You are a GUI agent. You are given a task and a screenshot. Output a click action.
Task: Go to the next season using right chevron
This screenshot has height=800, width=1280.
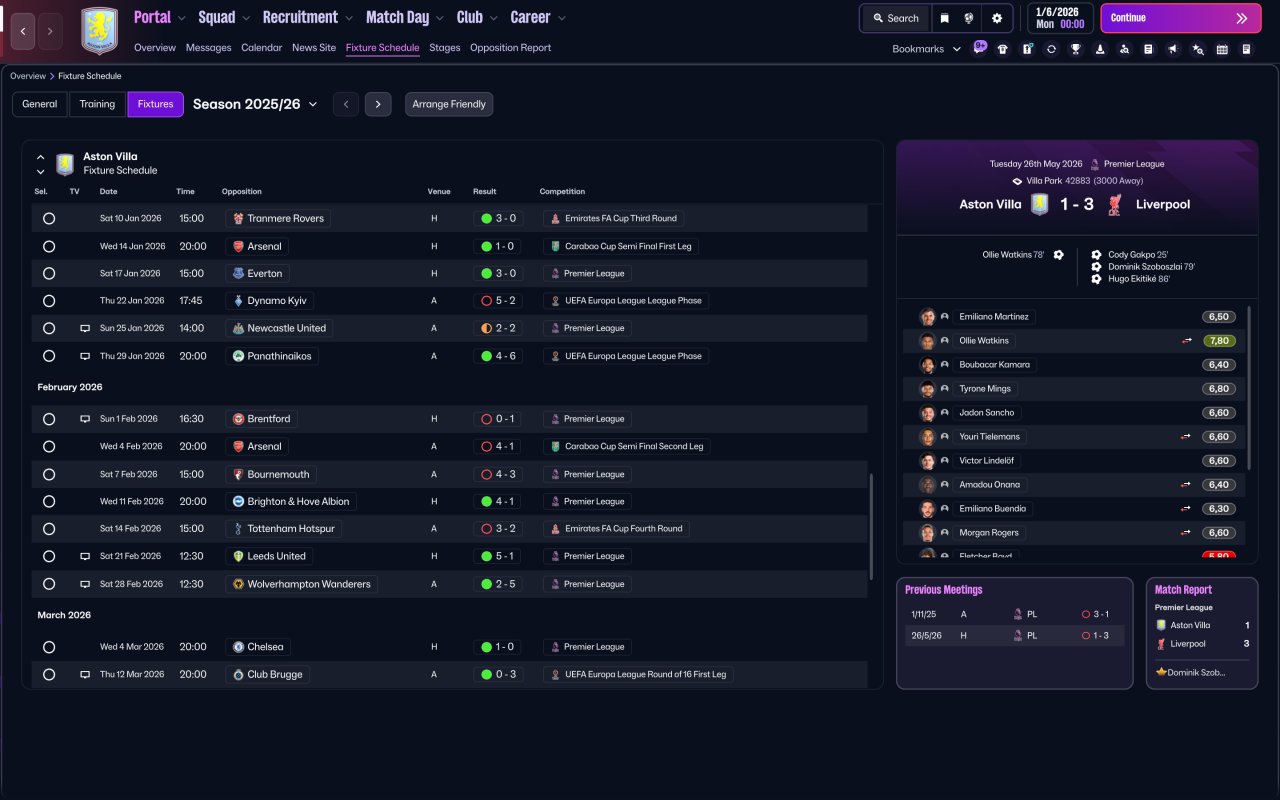pos(378,104)
